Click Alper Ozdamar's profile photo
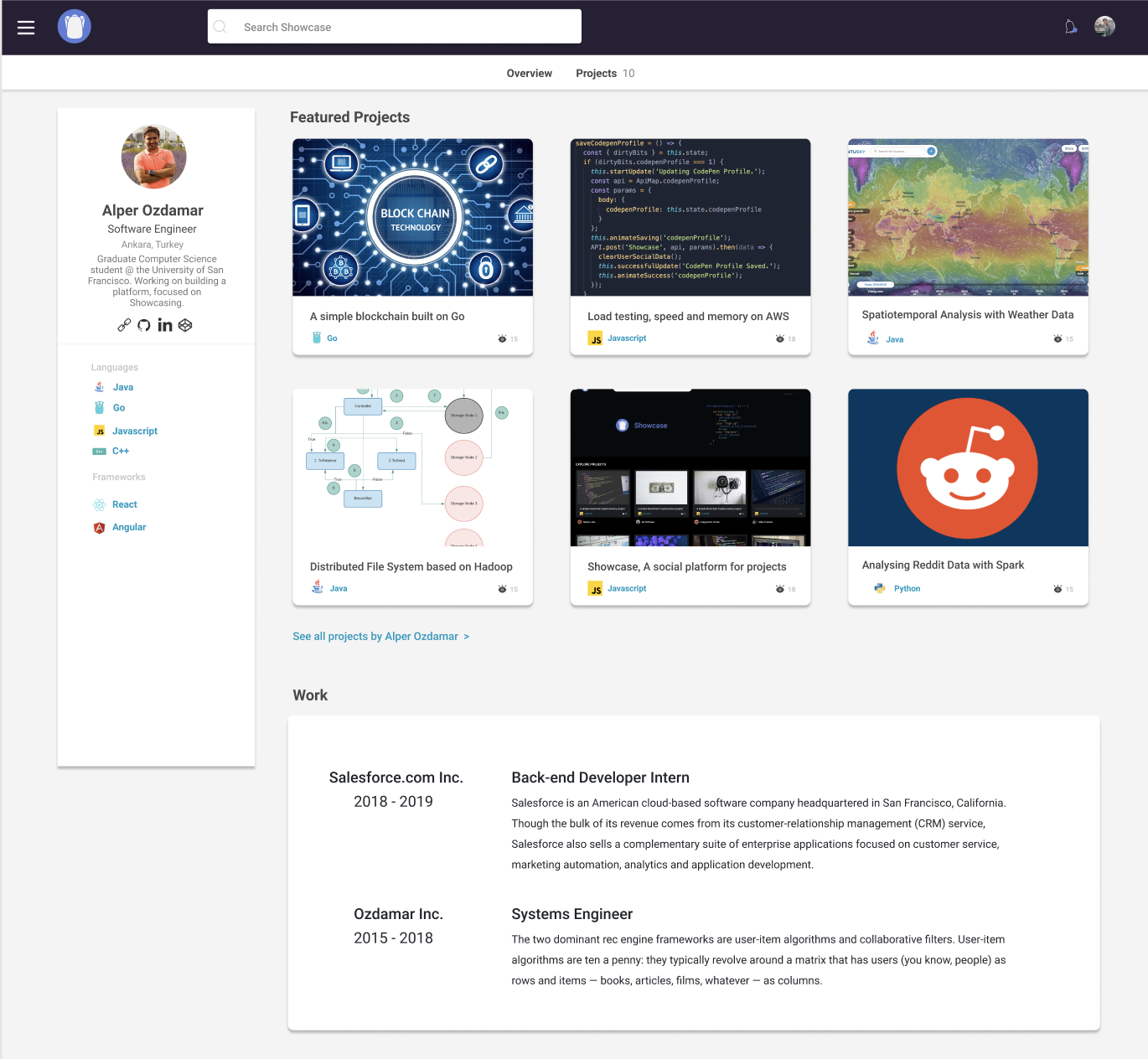Image resolution: width=1148 pixels, height=1059 pixels. 153,157
